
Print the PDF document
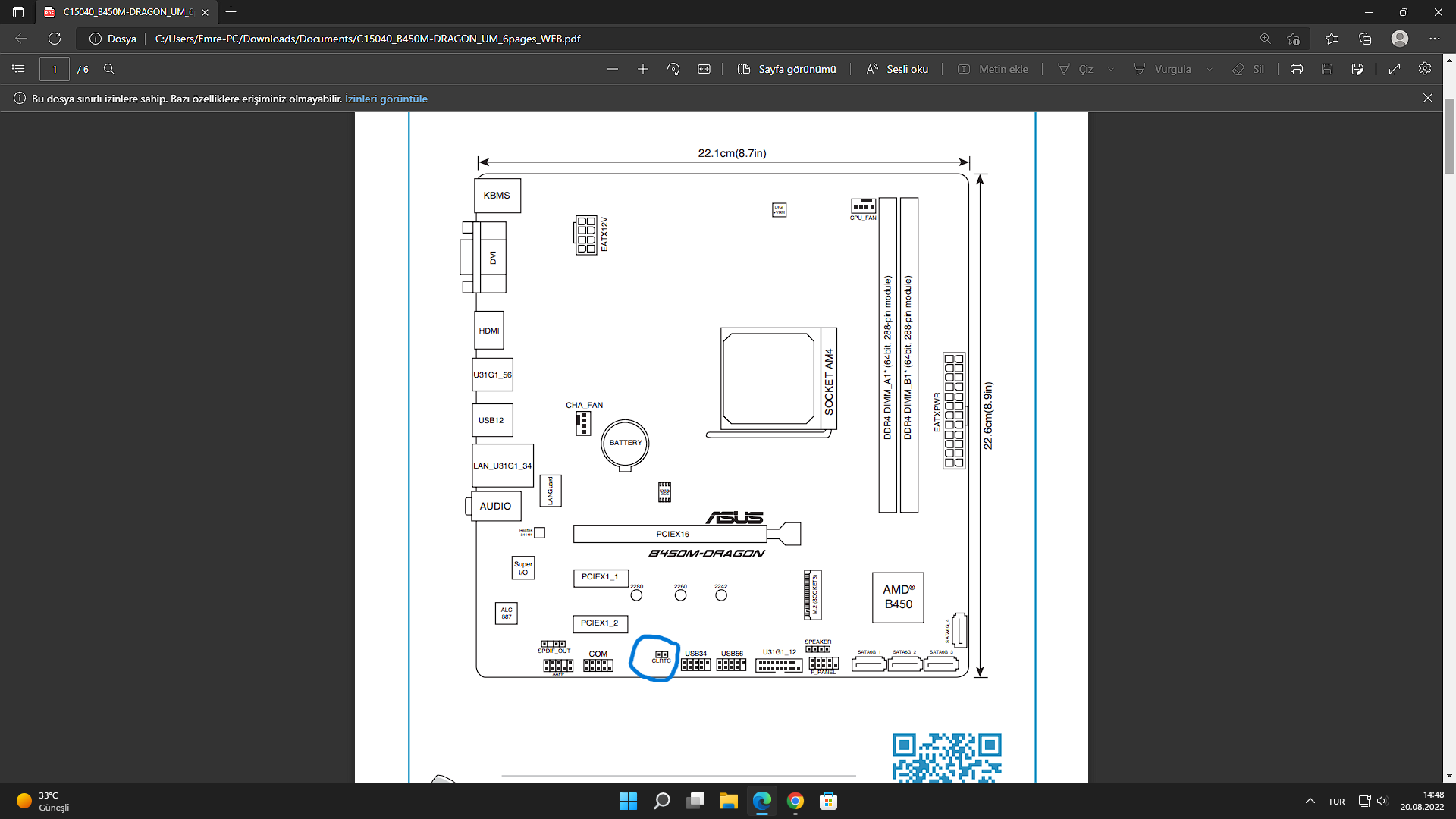(x=1297, y=69)
